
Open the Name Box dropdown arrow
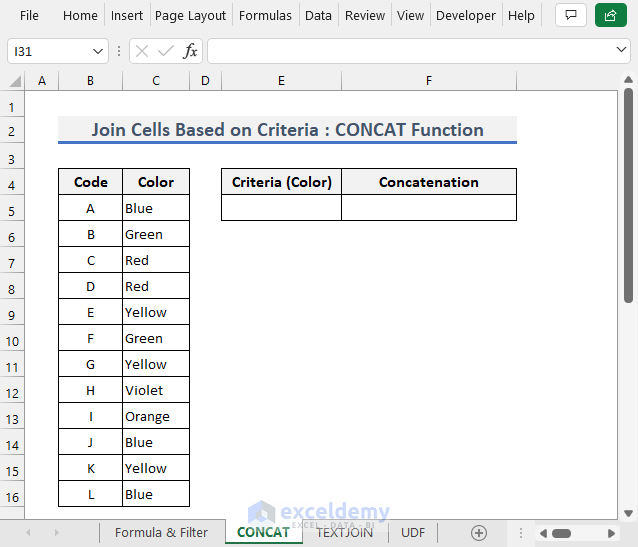(x=98, y=51)
